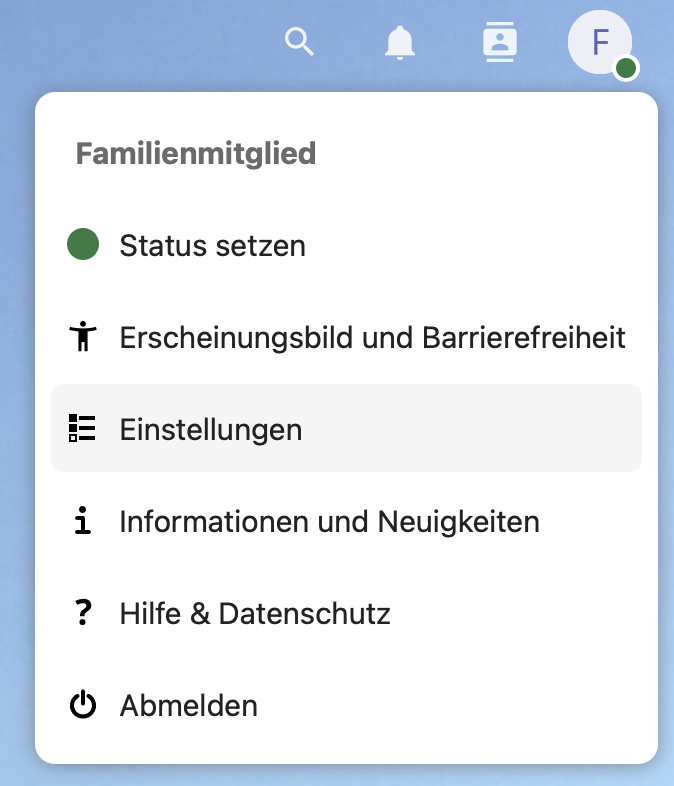This screenshot has height=786, width=674.
Task: Click the accessibility person icon
Action: pos(83,337)
